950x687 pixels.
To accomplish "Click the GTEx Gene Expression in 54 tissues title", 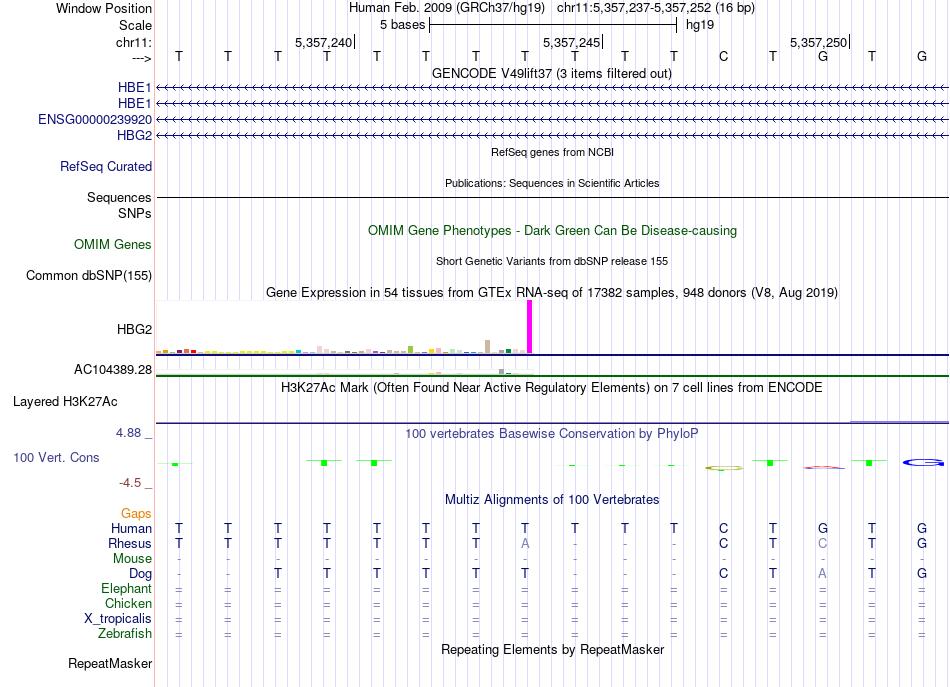I will [552, 293].
